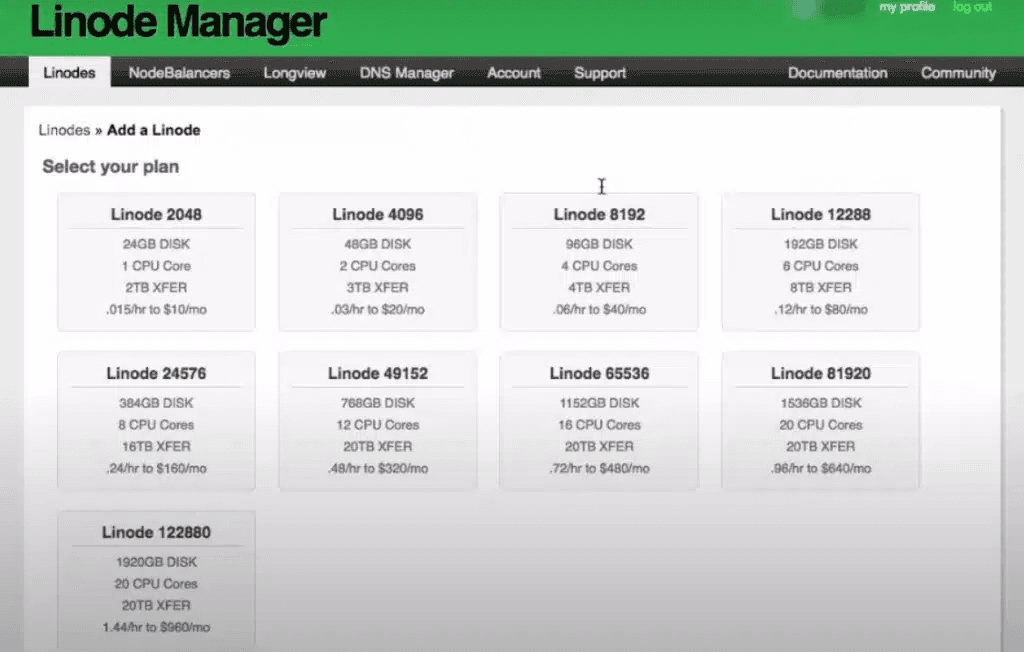Screen dimensions: 1024x652
Task: Click the 'Select your plan' heading
Action: click(x=110, y=167)
